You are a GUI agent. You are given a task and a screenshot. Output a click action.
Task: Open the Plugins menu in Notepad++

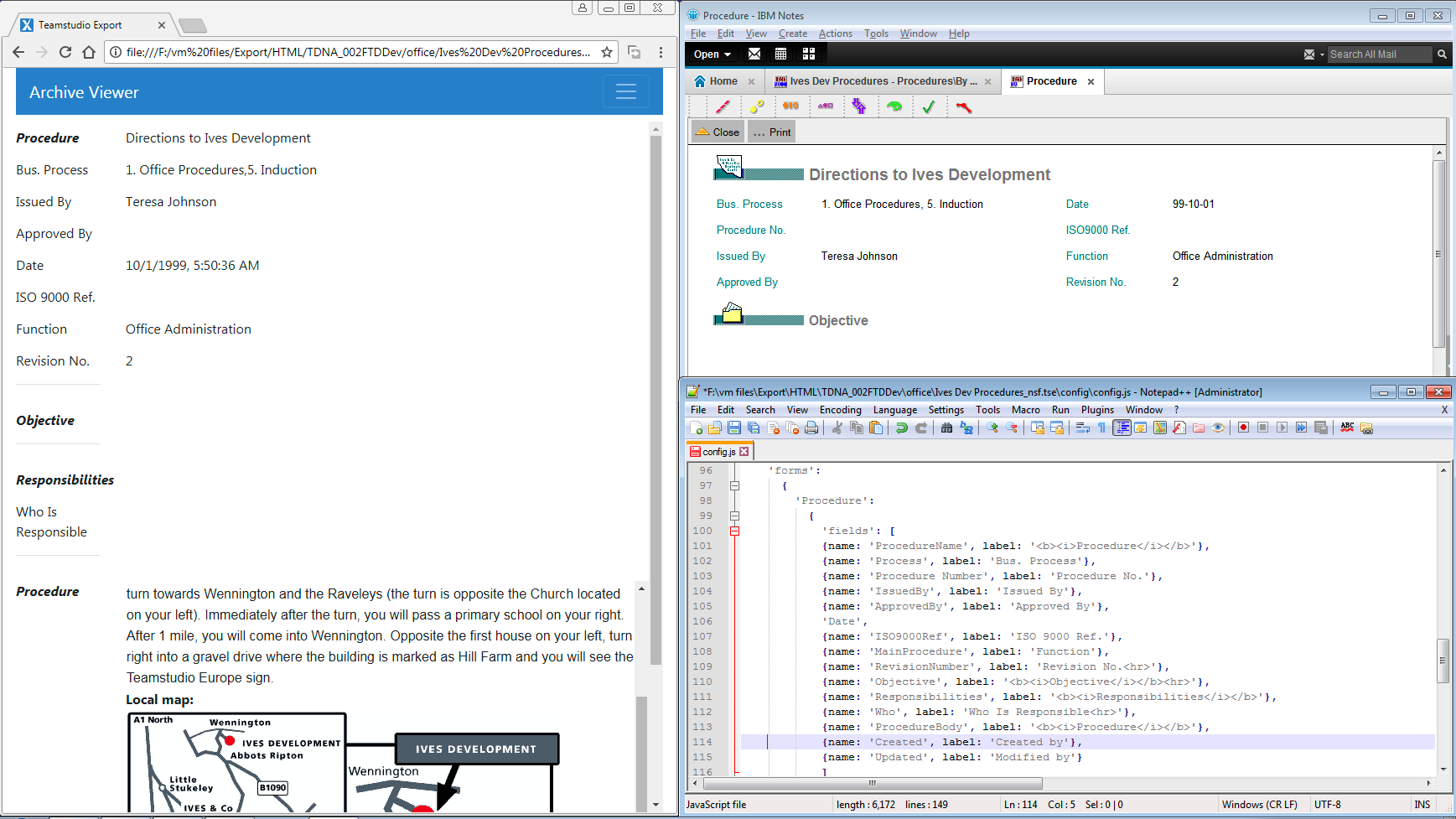[1097, 410]
